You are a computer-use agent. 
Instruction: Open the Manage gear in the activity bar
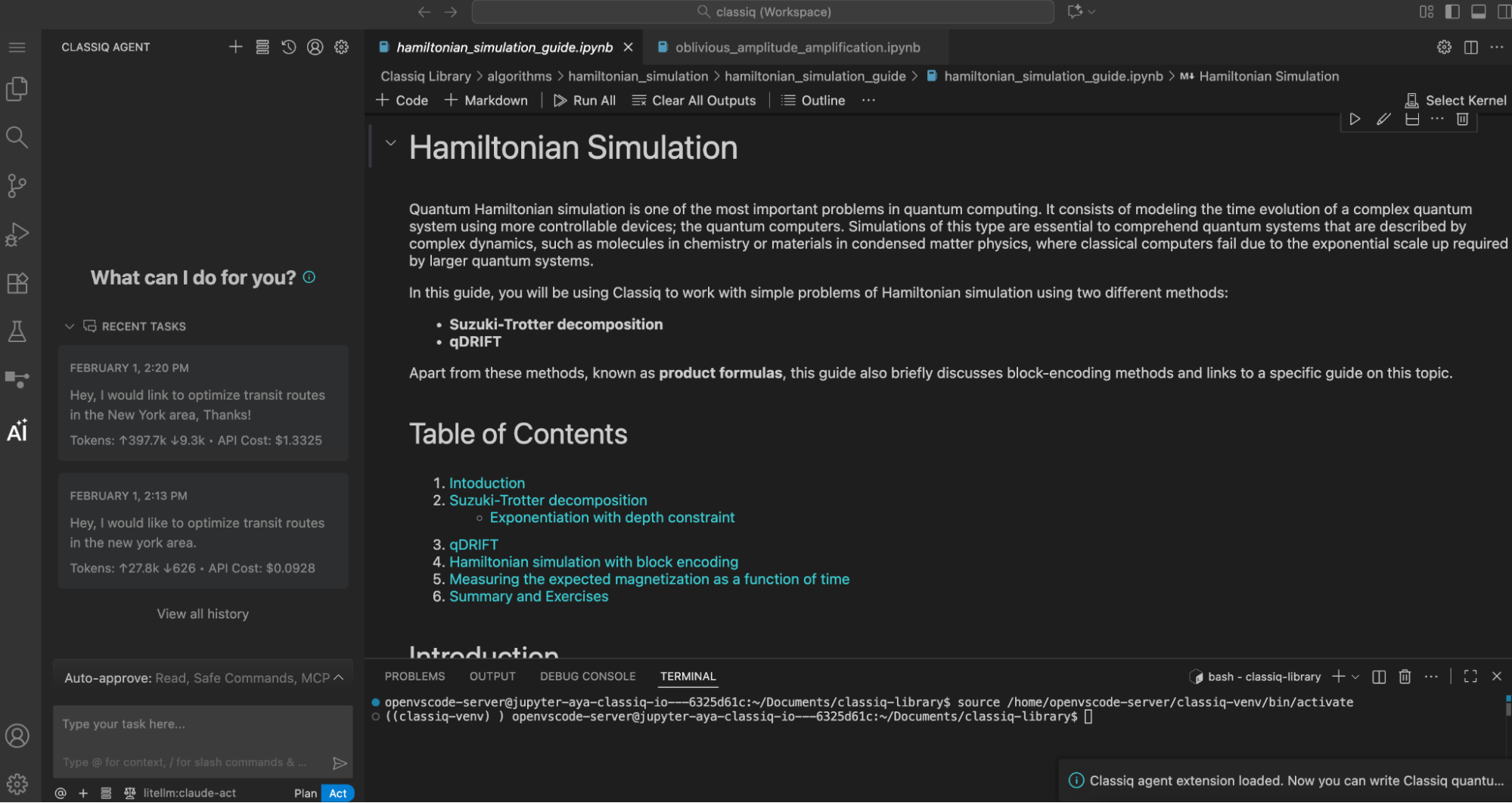point(17,783)
